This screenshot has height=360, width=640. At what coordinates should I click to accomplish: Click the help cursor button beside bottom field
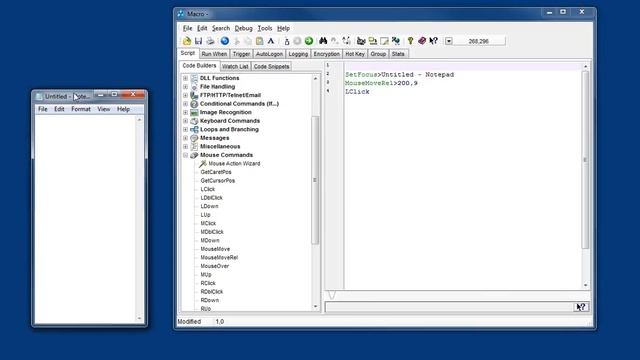[581, 307]
